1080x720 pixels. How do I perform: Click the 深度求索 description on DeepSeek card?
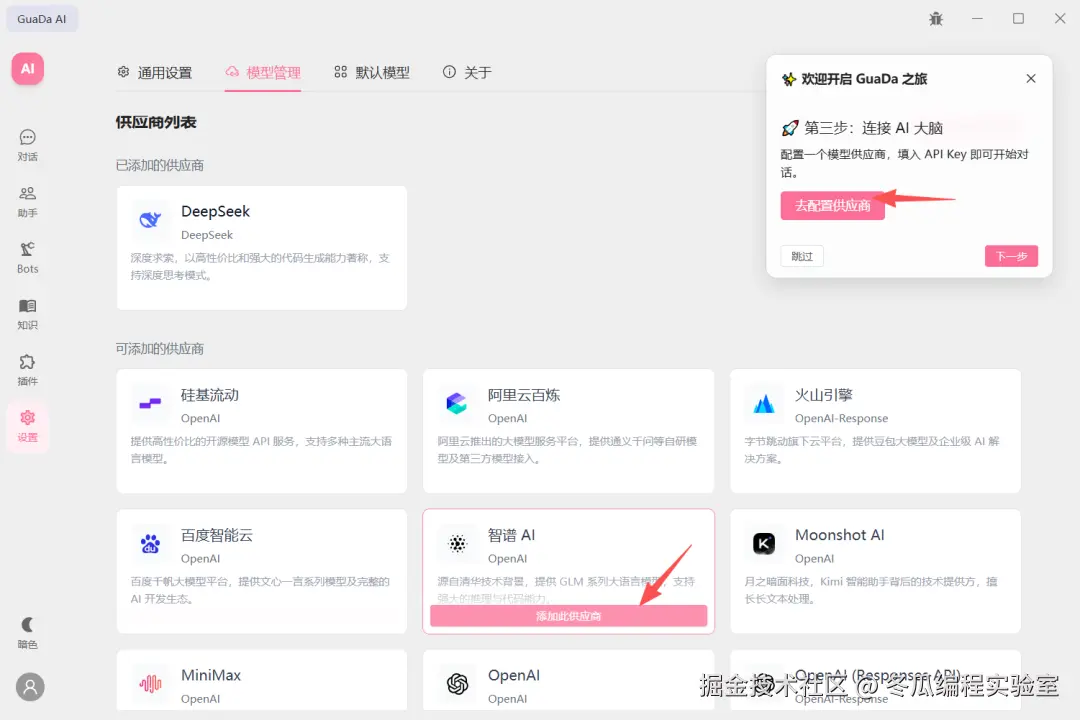pyautogui.click(x=260, y=267)
